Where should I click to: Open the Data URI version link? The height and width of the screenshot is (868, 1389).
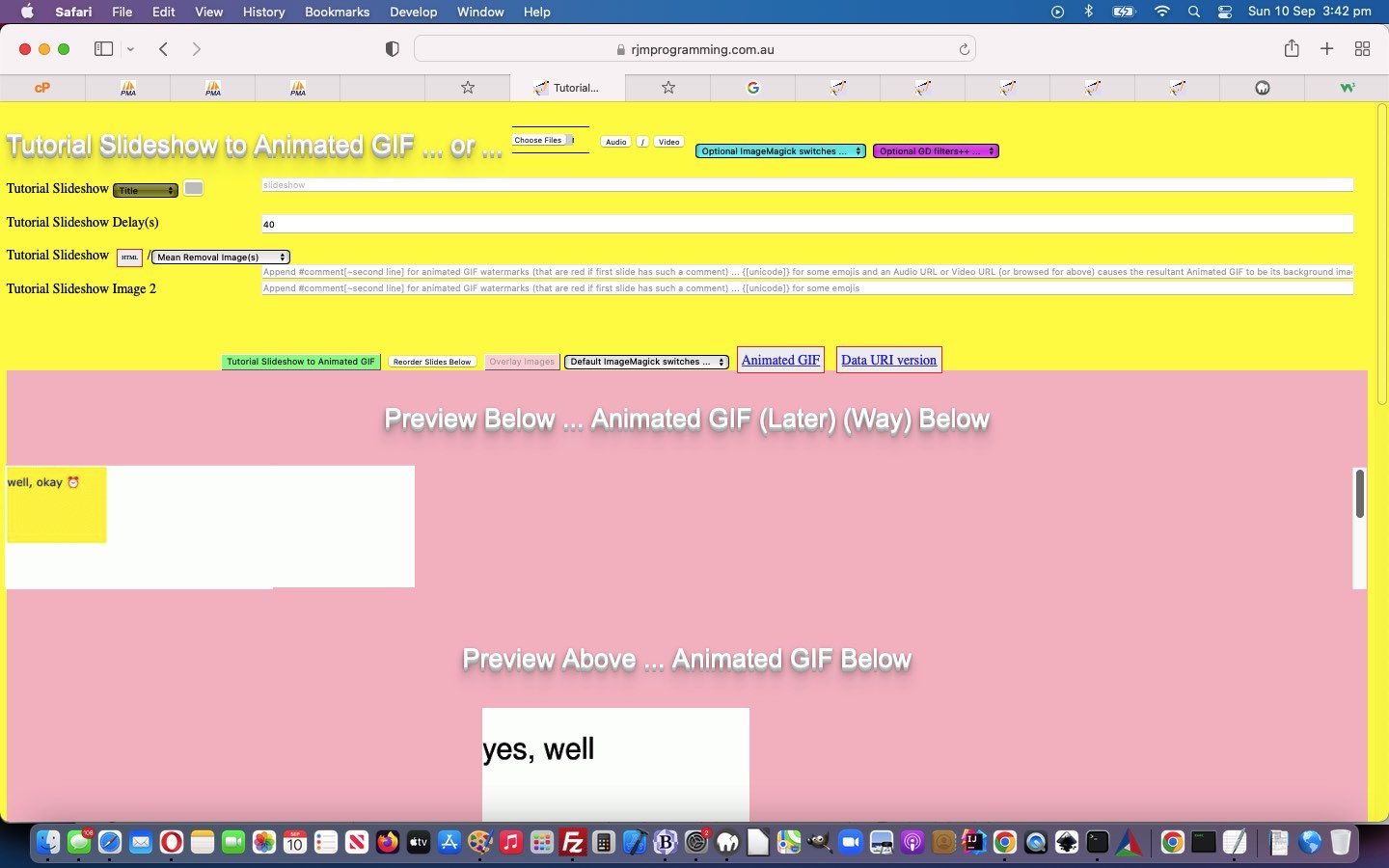[888, 360]
